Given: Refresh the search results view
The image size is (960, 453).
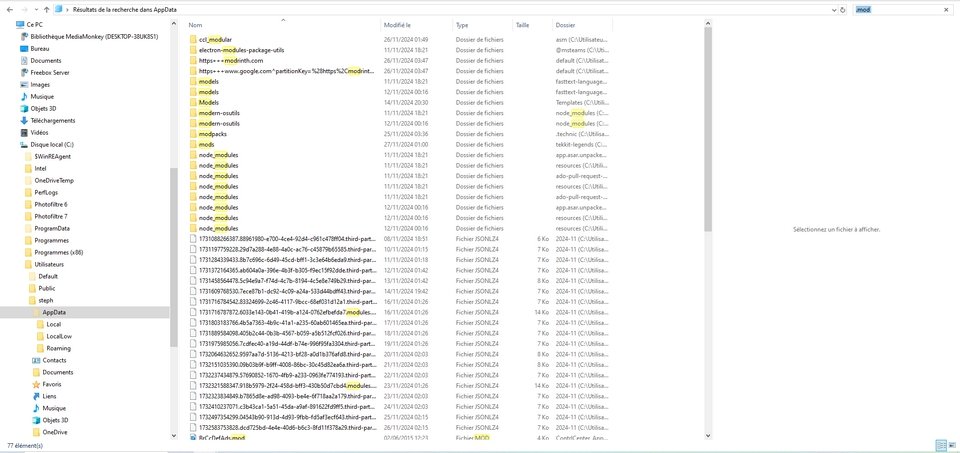Looking at the screenshot, I should 843,10.
